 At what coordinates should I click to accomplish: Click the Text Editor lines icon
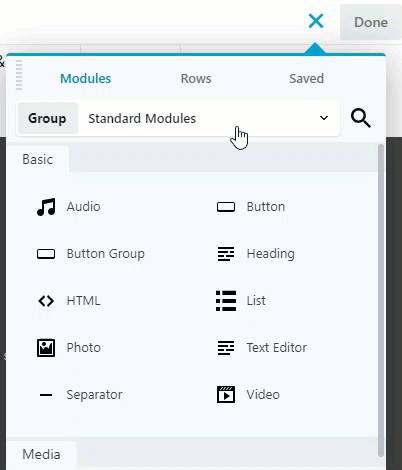tap(226, 348)
